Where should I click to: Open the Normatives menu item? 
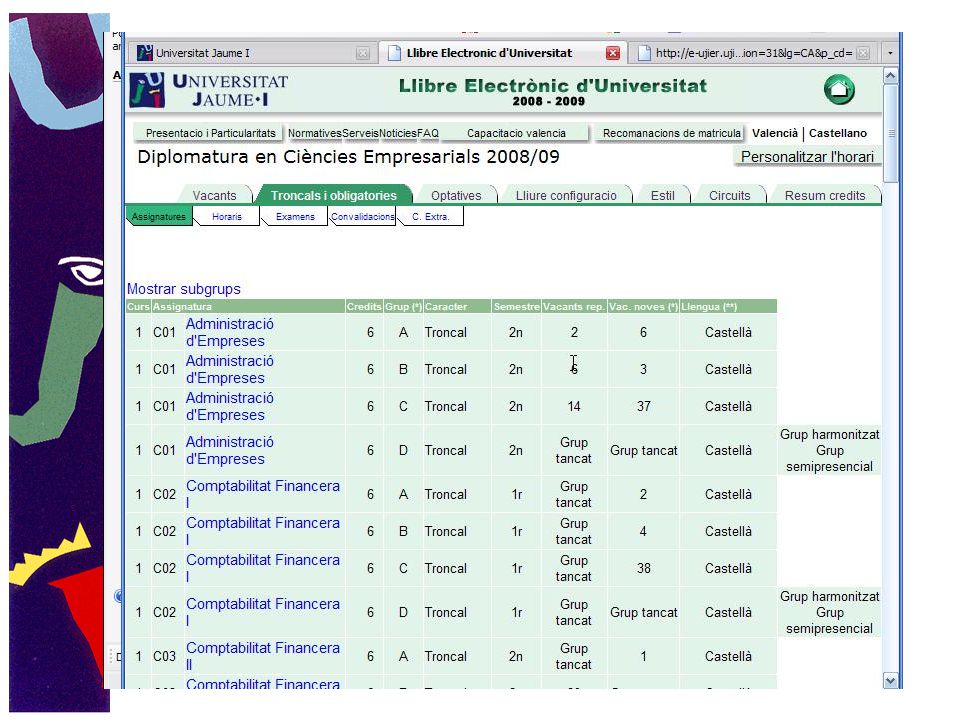tap(315, 133)
